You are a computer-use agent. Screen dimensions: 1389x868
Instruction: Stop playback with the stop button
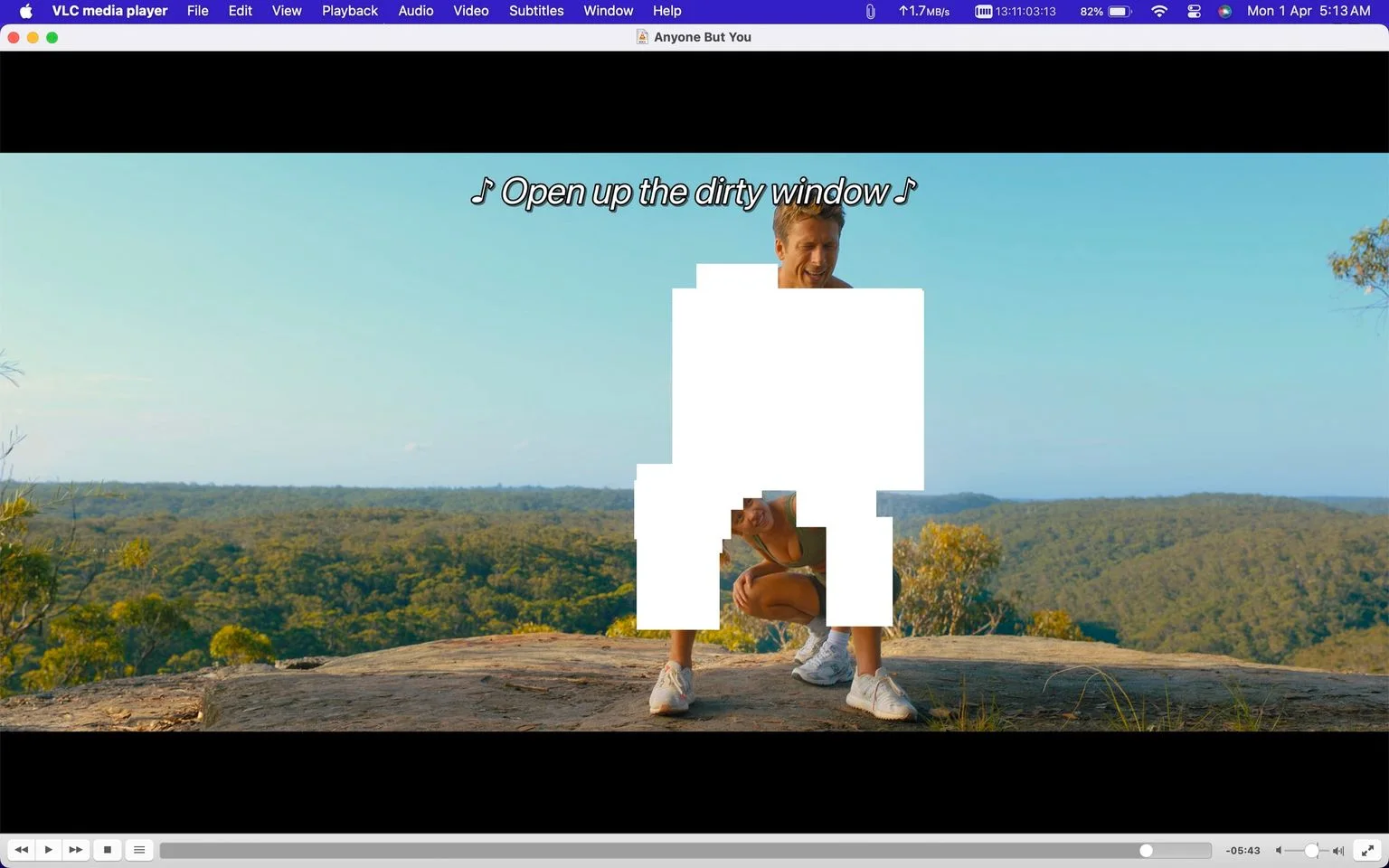(x=107, y=850)
